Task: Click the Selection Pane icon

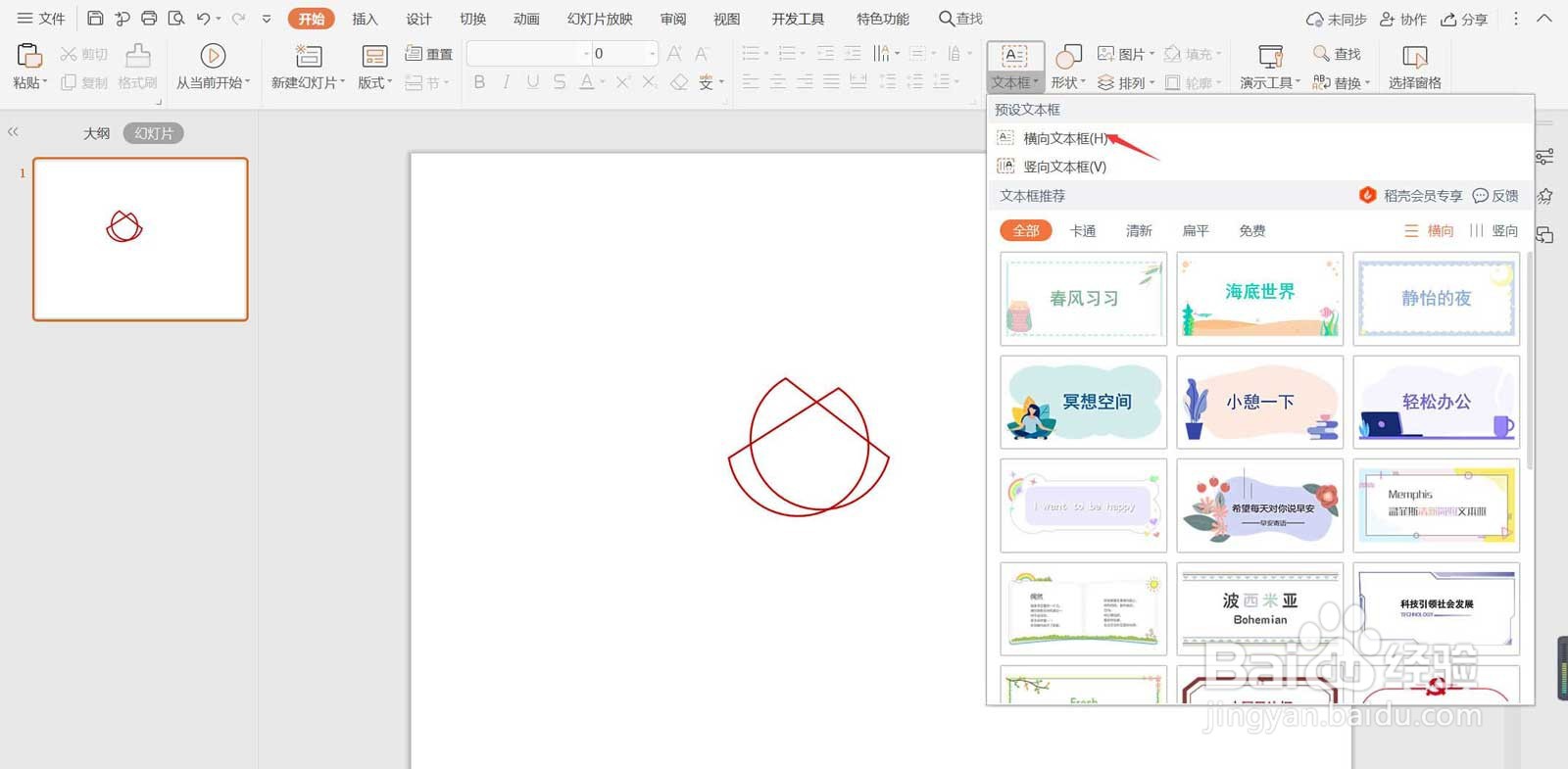Action: pyautogui.click(x=1415, y=57)
